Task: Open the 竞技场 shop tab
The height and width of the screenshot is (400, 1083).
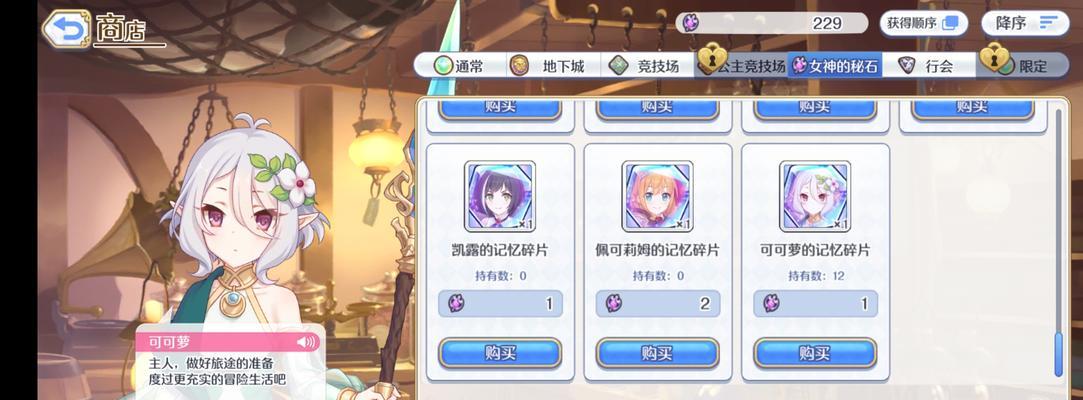Action: (647, 66)
